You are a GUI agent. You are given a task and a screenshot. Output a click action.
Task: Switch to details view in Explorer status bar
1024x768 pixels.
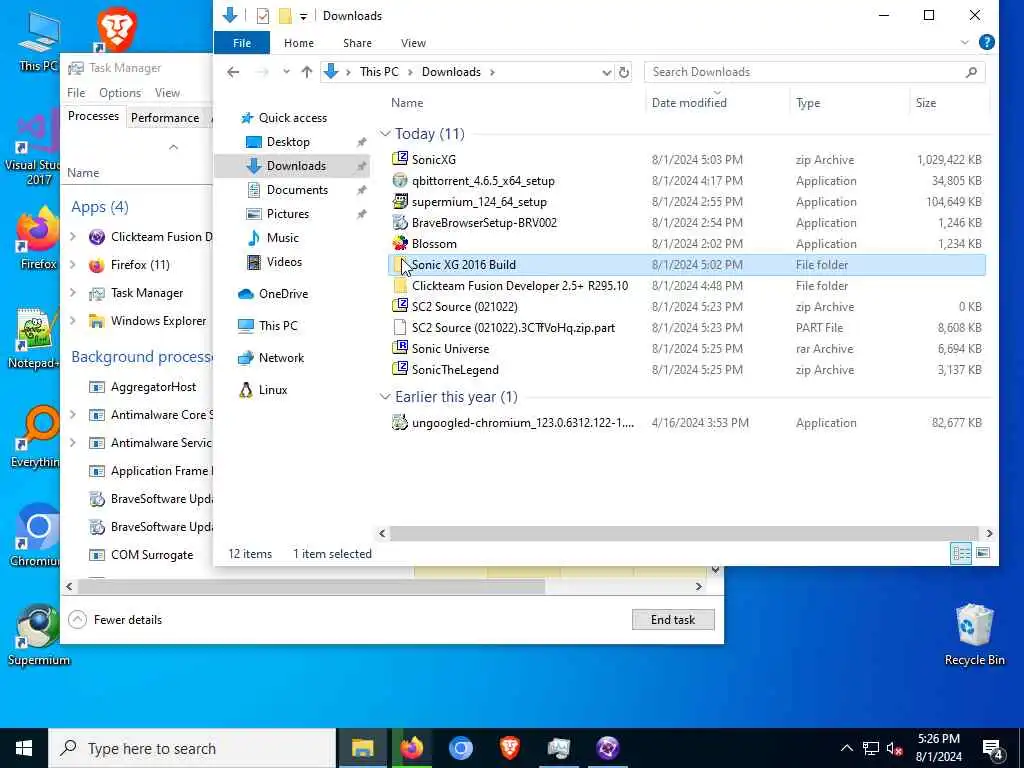pos(961,553)
